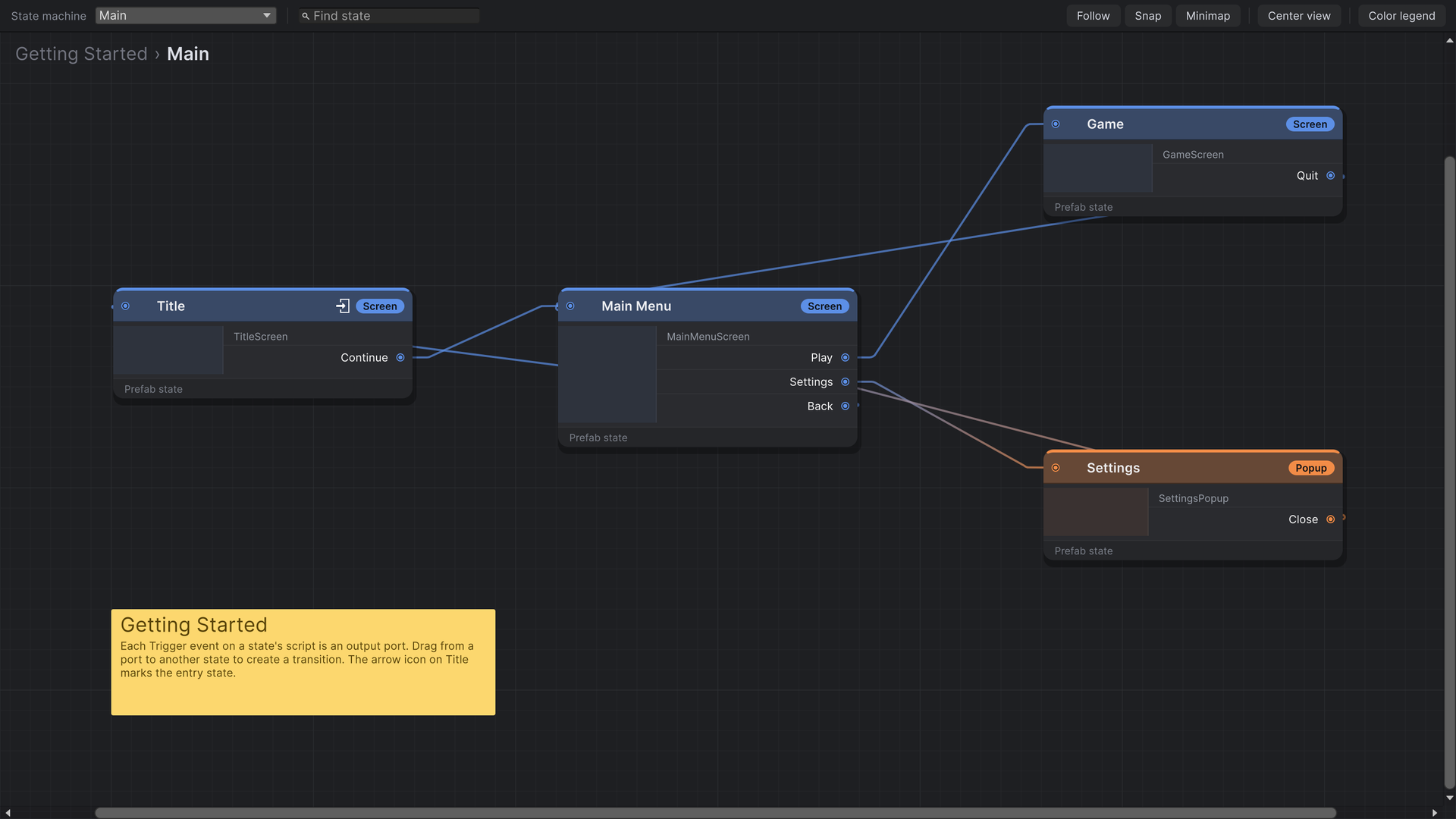The image size is (1456, 819).
Task: Show the Color legend
Action: point(1401,16)
